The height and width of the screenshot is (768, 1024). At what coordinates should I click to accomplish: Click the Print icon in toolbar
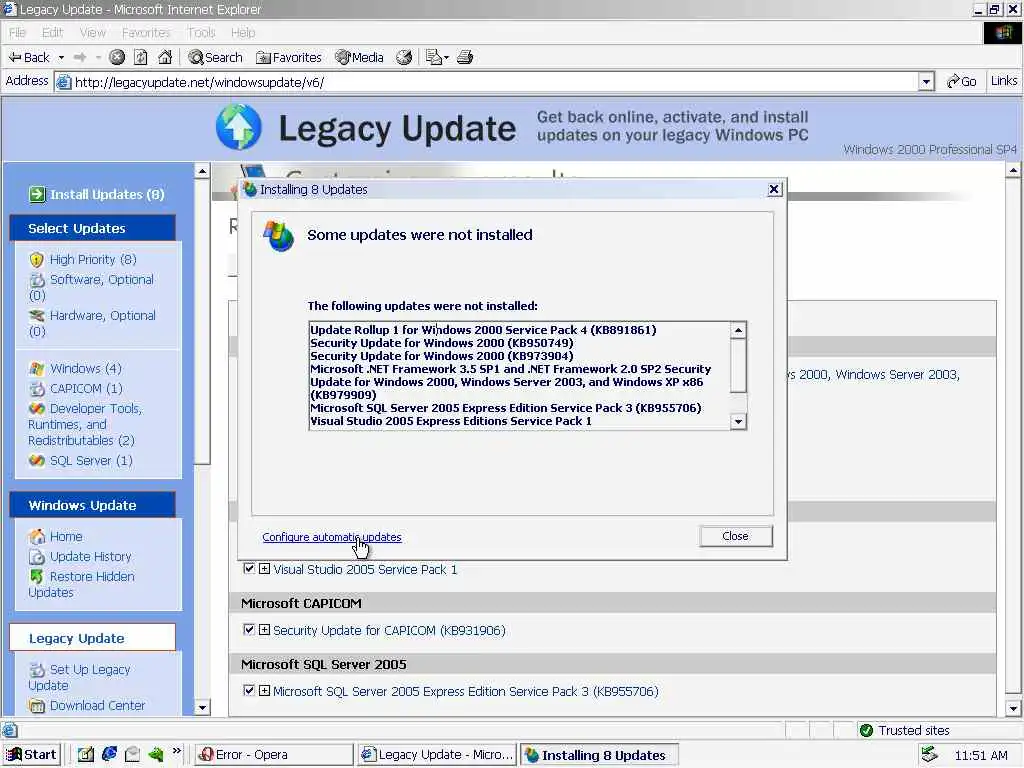tap(465, 57)
